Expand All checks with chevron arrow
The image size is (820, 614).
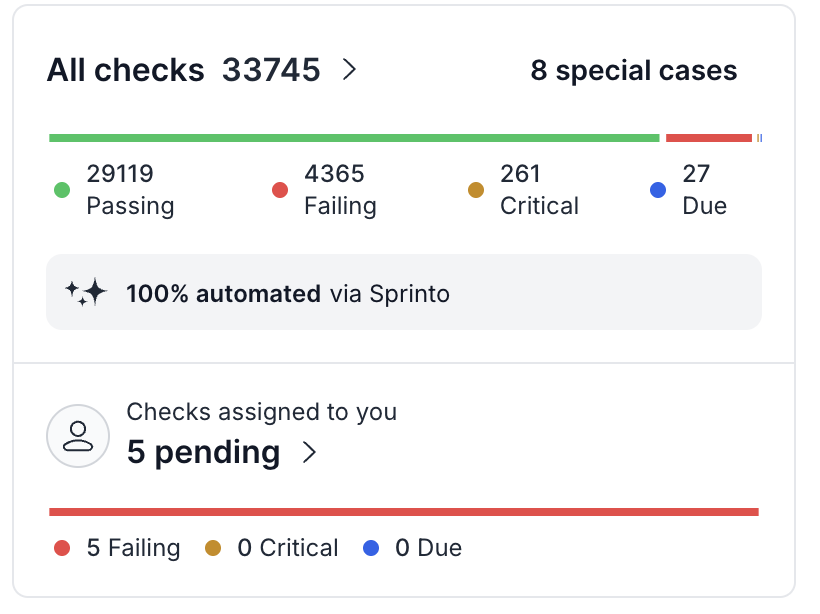pos(349,70)
